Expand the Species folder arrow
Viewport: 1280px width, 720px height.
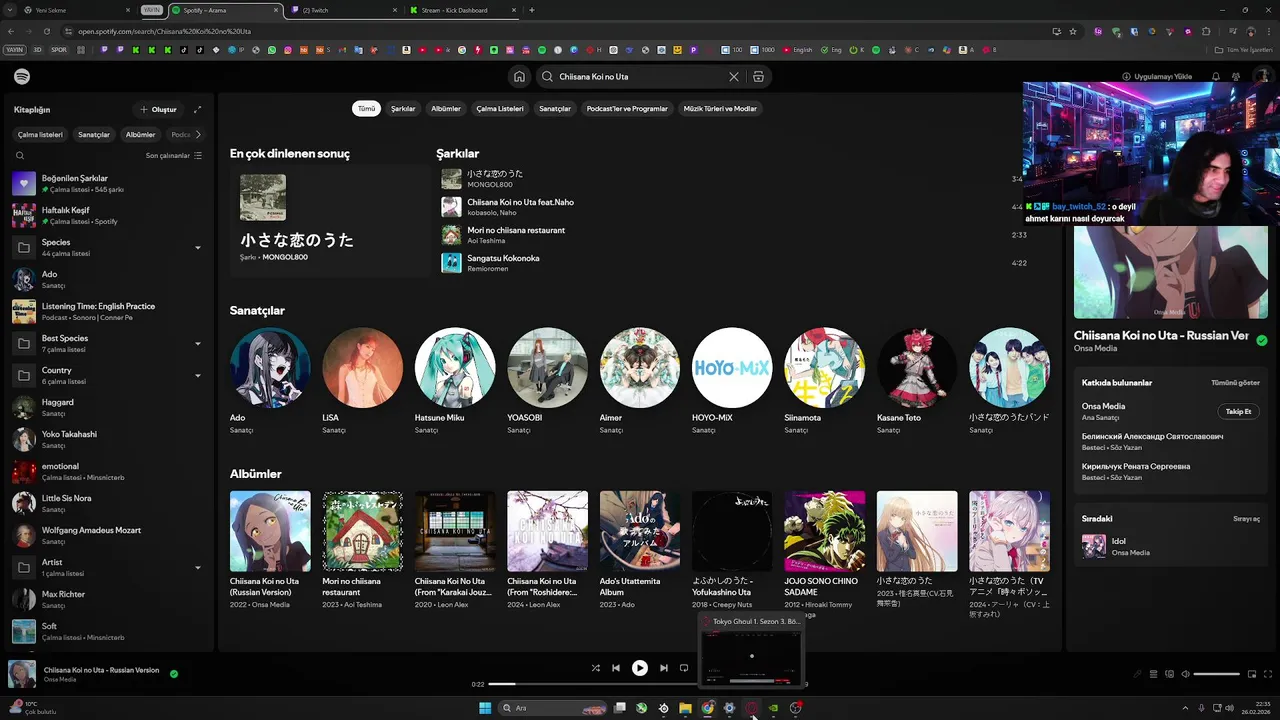tap(197, 248)
